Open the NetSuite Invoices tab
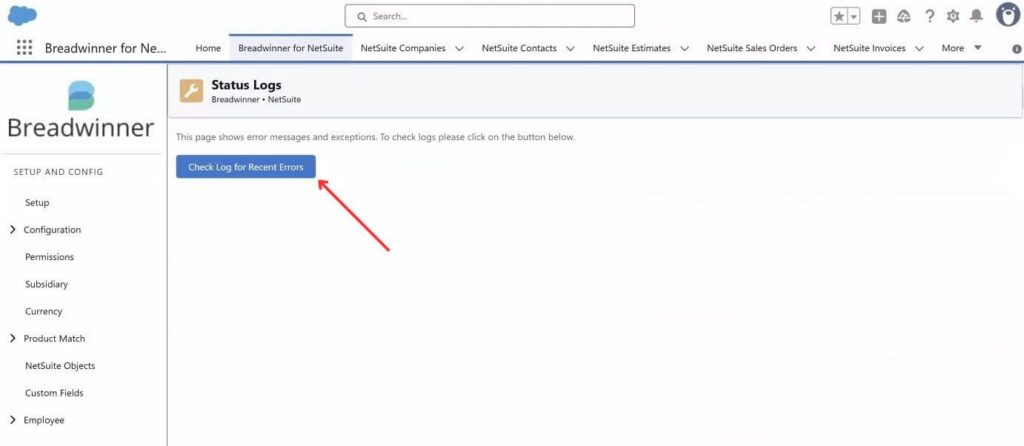 (x=869, y=48)
